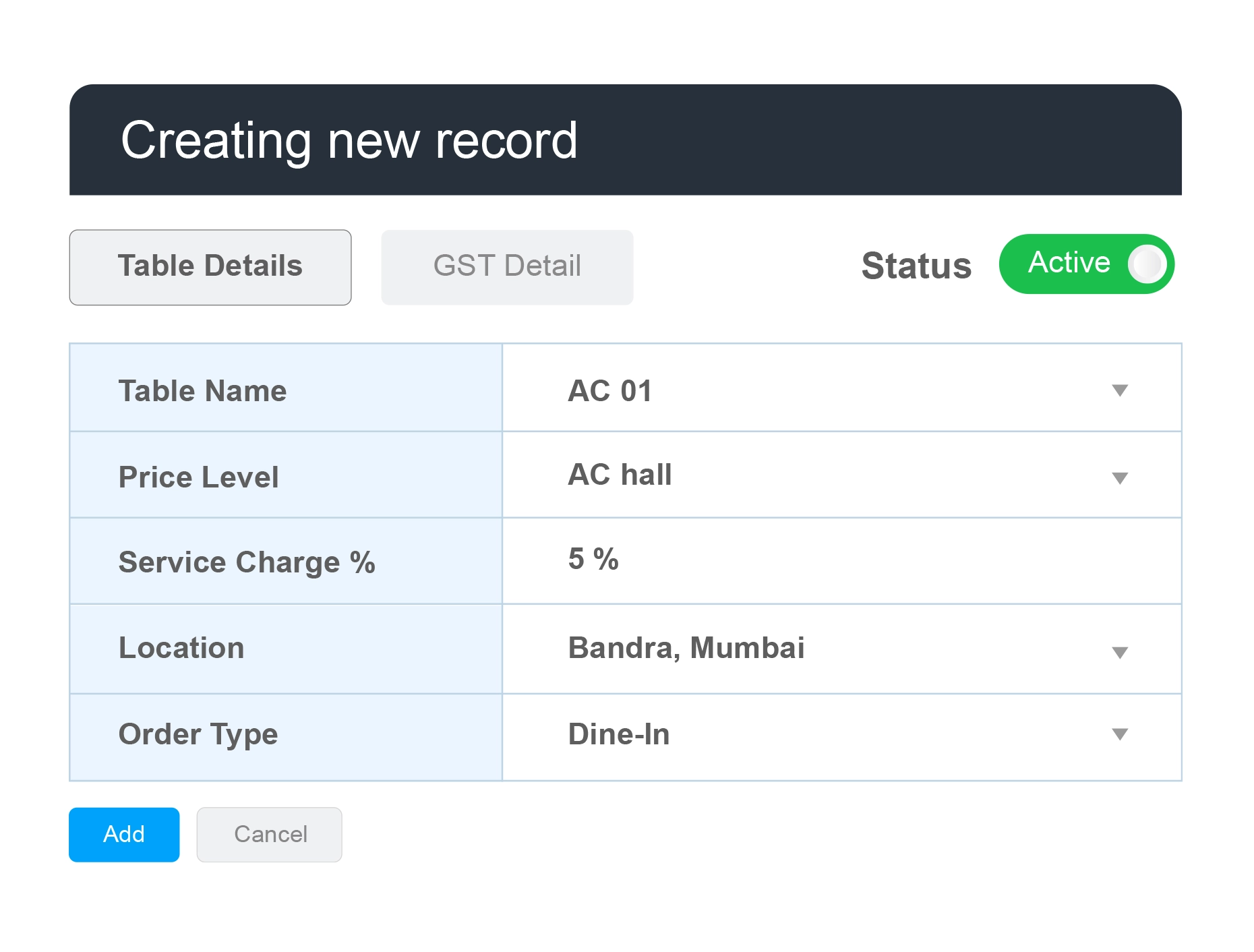This screenshot has height=952, width=1254.
Task: Click the Price Level row label
Action: pos(198,477)
